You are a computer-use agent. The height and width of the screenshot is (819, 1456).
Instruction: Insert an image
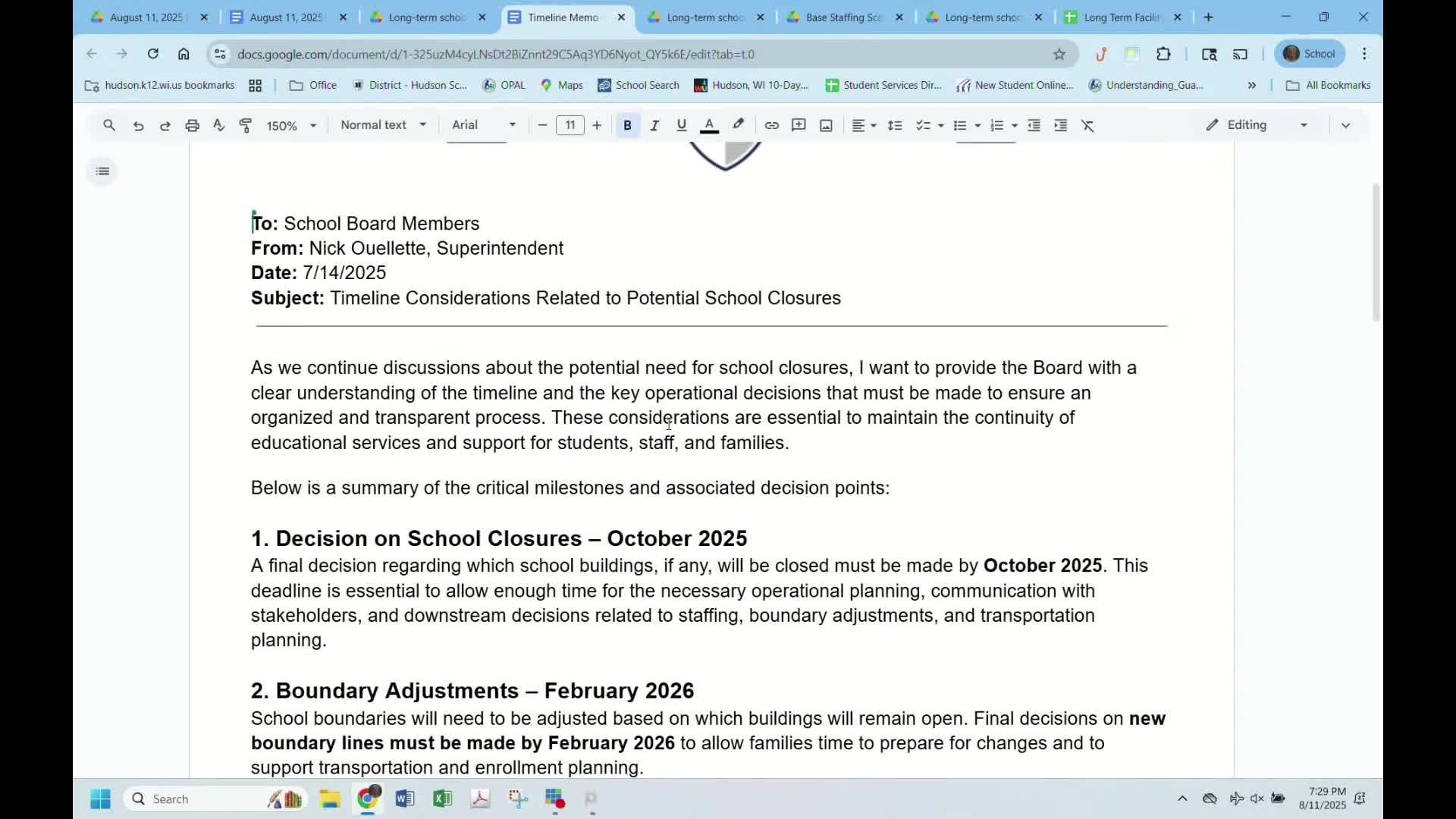coord(825,125)
